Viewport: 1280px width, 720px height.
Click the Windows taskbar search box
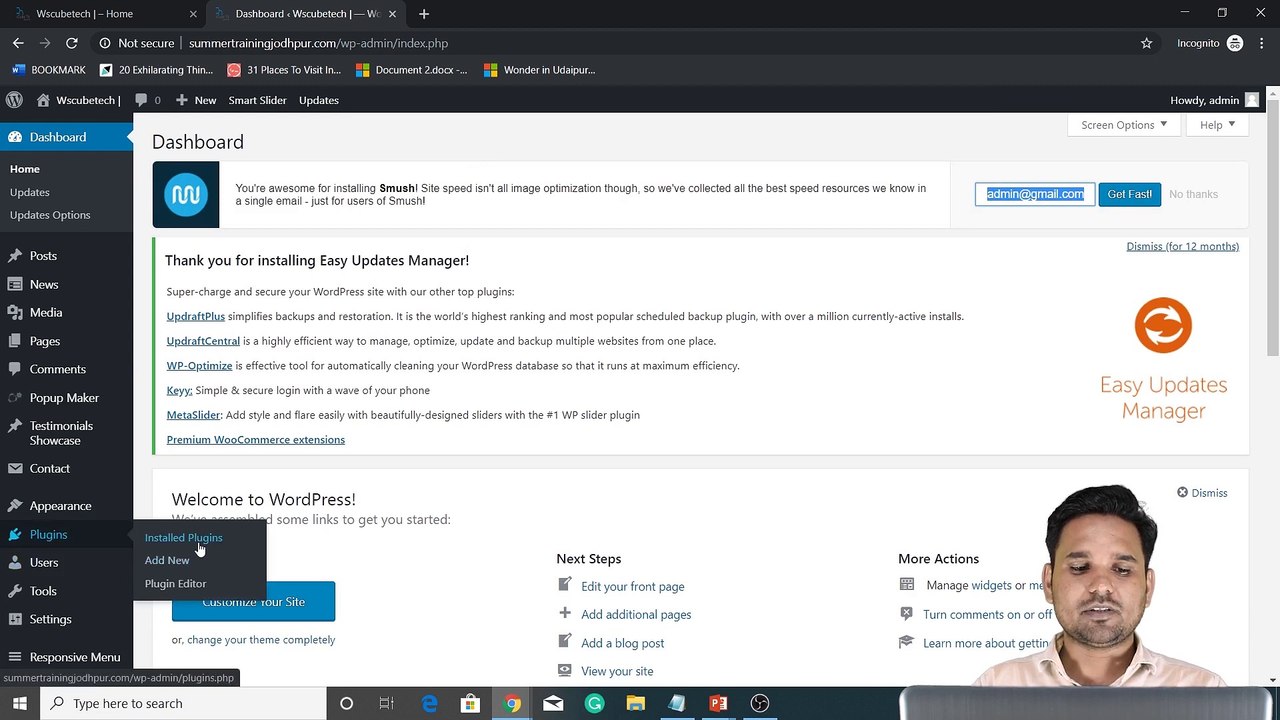183,704
